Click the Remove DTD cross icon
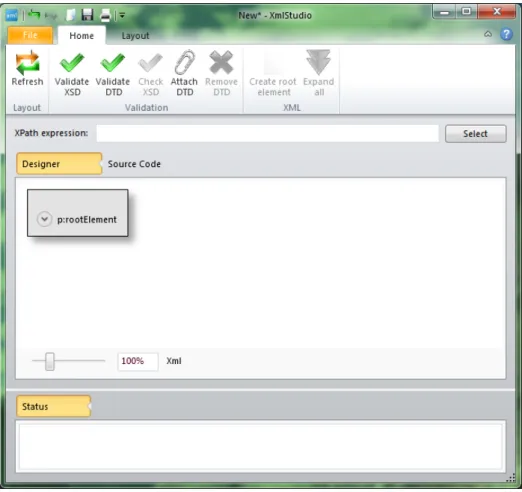 pos(221,62)
